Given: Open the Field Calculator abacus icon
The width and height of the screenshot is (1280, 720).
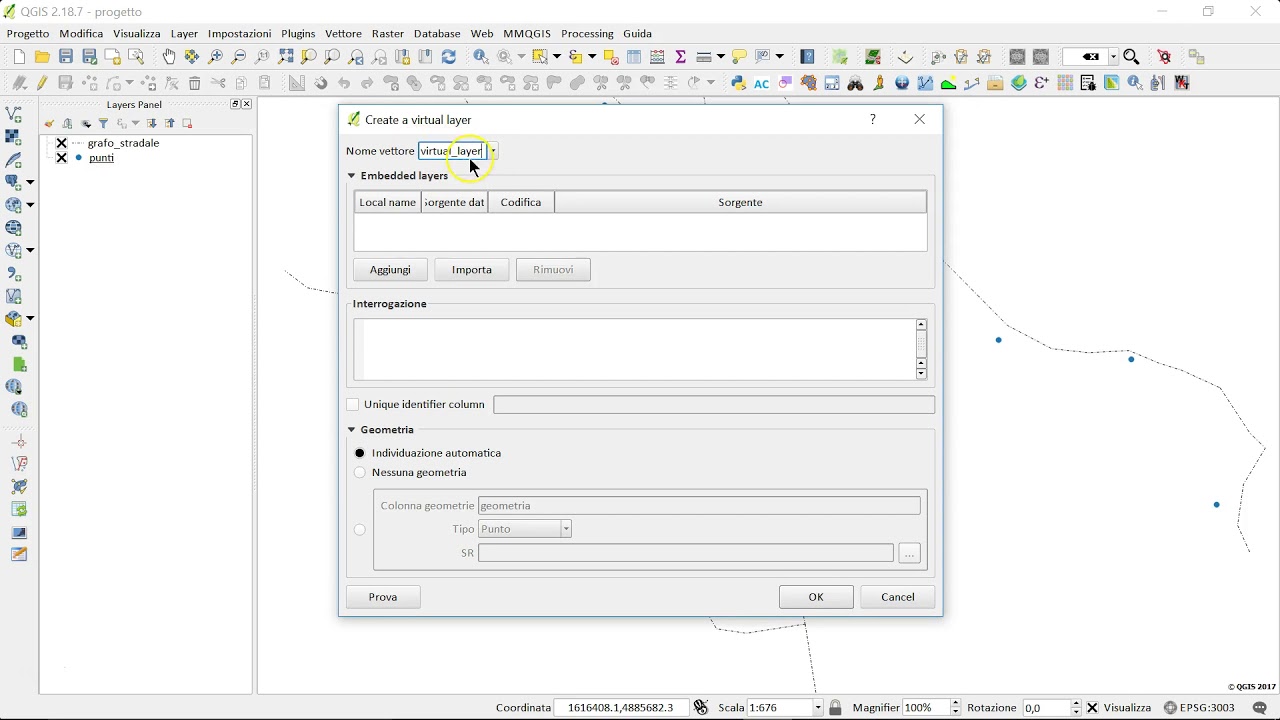Looking at the screenshot, I should point(657,57).
